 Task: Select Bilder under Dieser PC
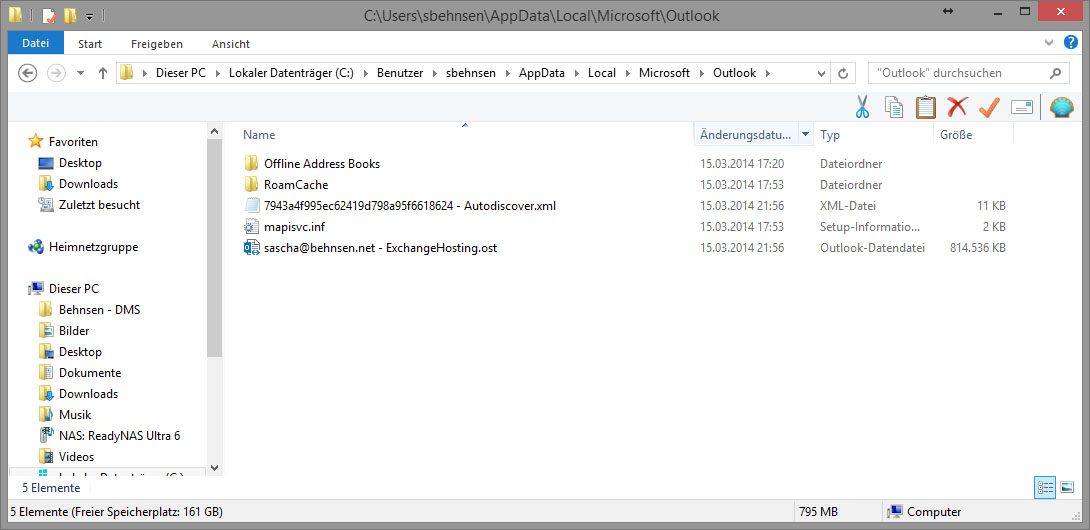(74, 330)
